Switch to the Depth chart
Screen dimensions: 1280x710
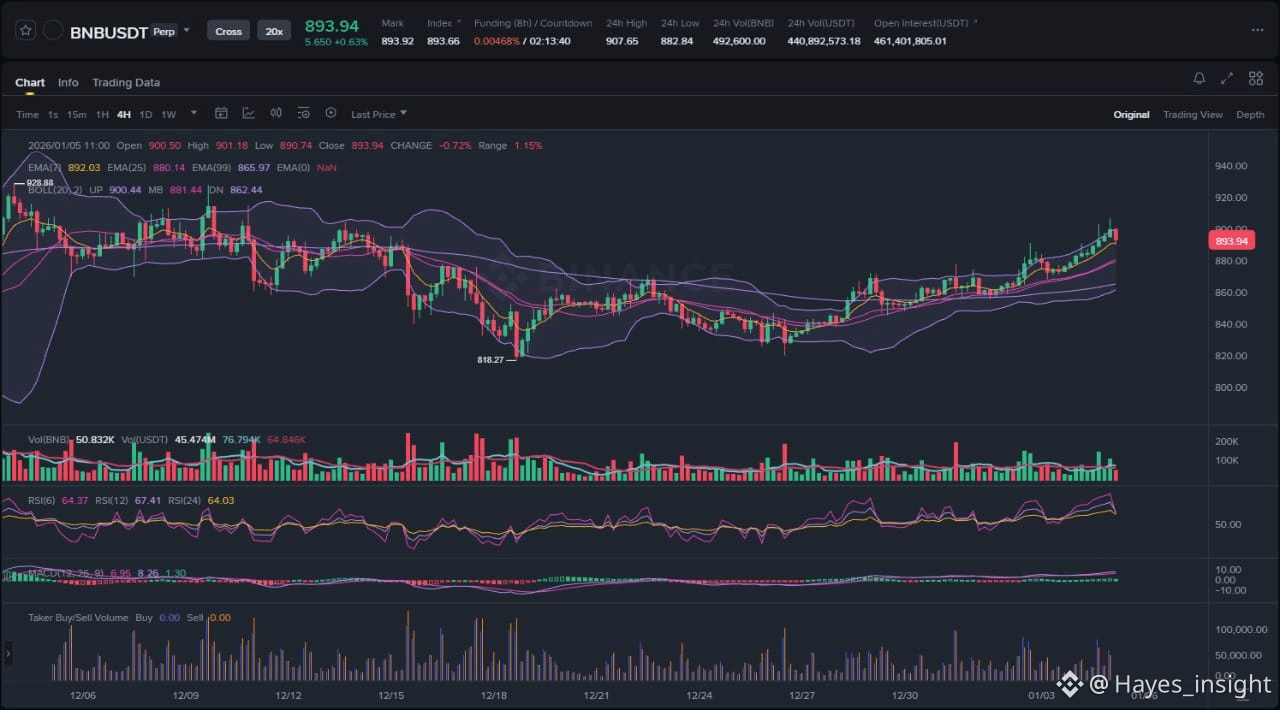click(1250, 115)
